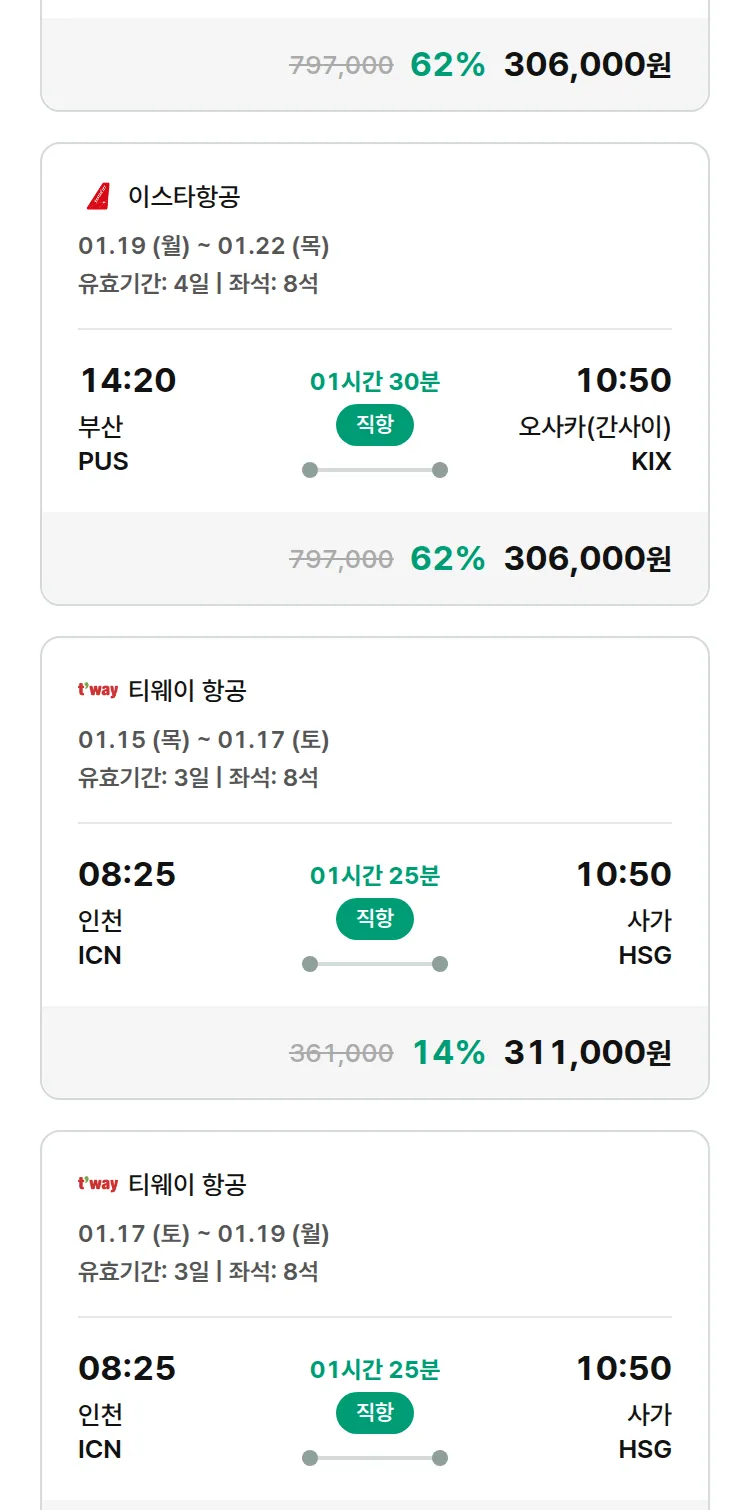Image resolution: width=750 pixels, height=1510 pixels.
Task: Click the 311,000원 price
Action: [587, 1052]
